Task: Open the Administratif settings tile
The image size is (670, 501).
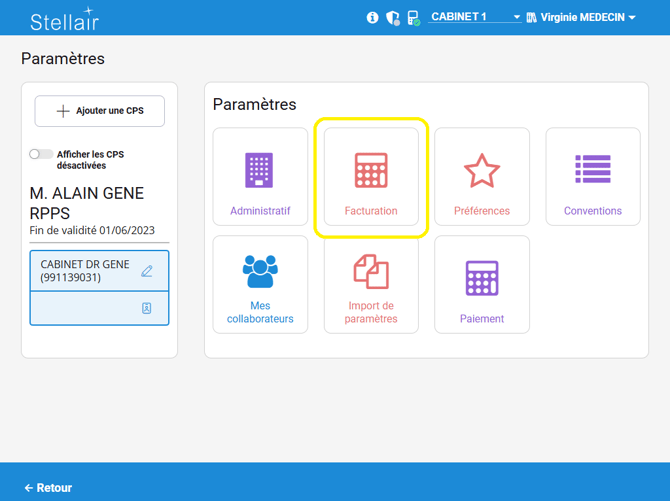Action: [260, 176]
